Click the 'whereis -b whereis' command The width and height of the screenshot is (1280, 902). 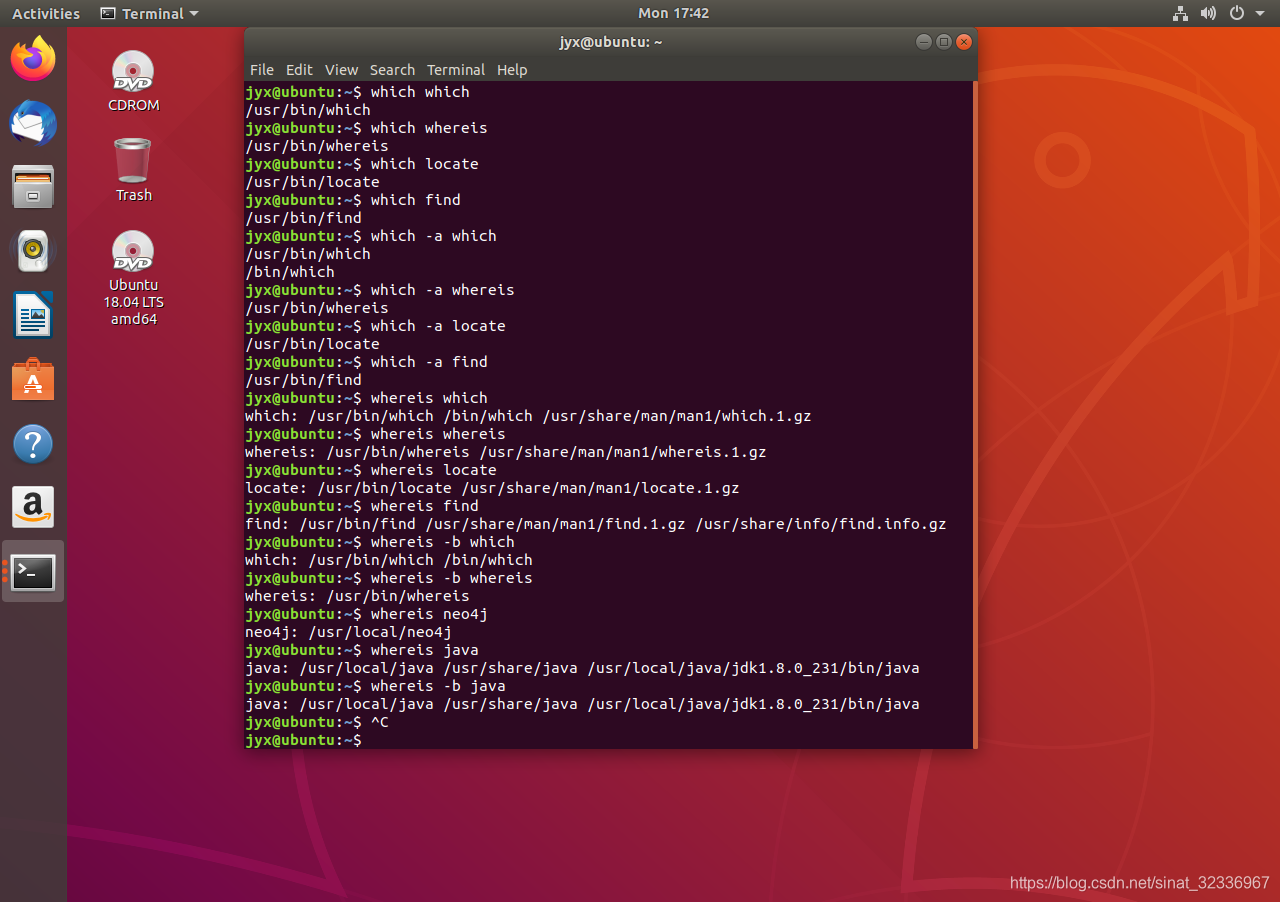(x=389, y=578)
